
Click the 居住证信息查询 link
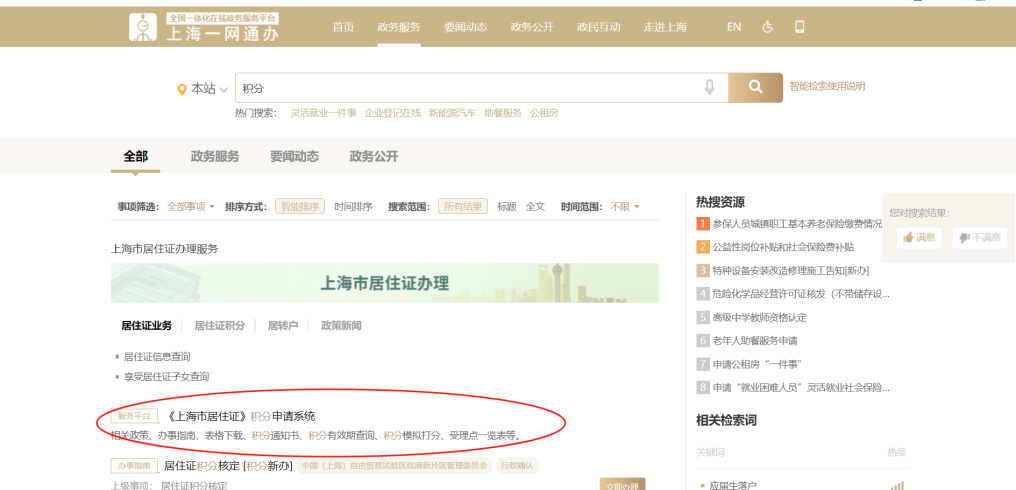[157, 356]
